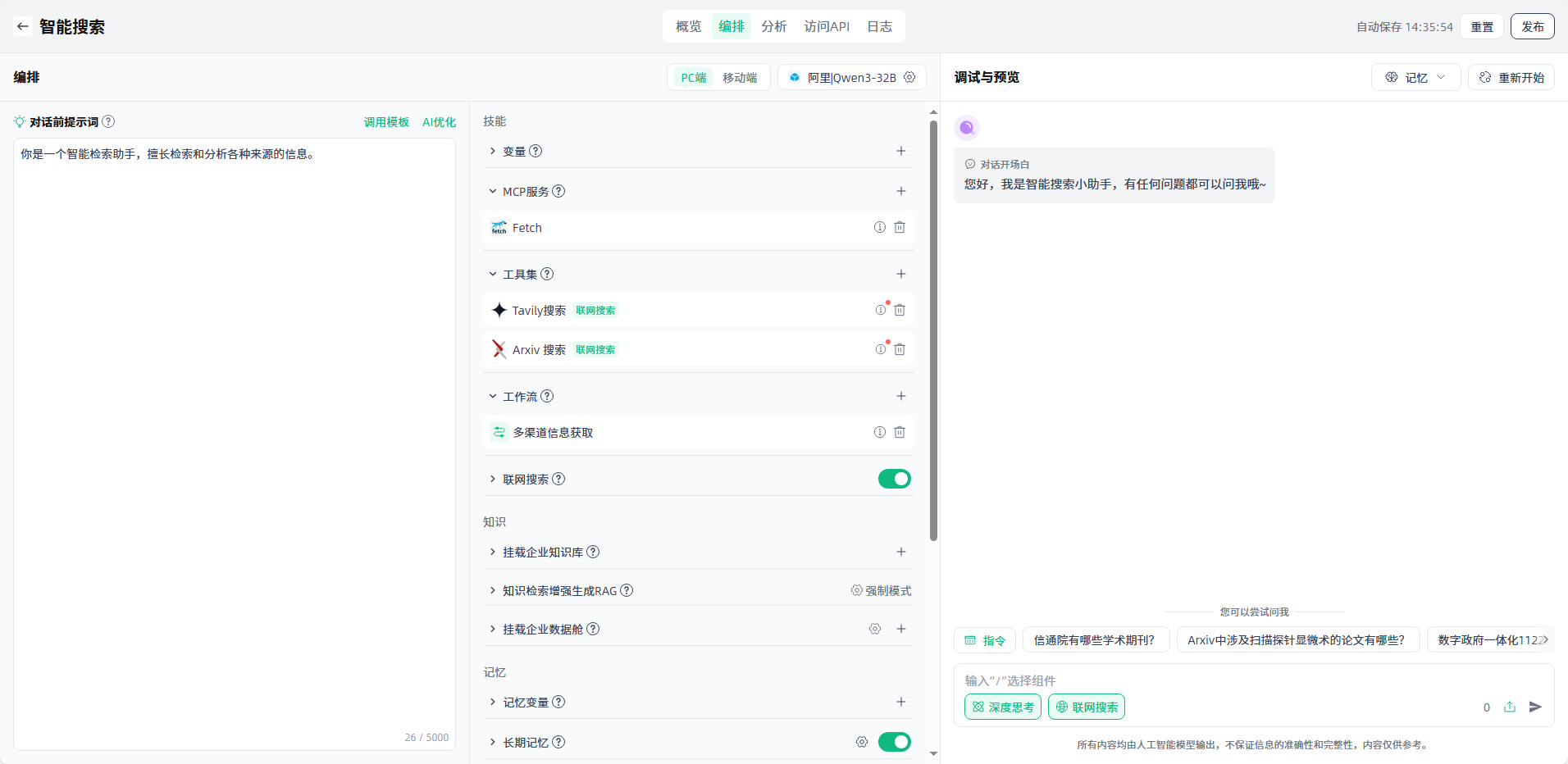Collapse the 工具集 section
The image size is (1568, 764).
coord(493,274)
